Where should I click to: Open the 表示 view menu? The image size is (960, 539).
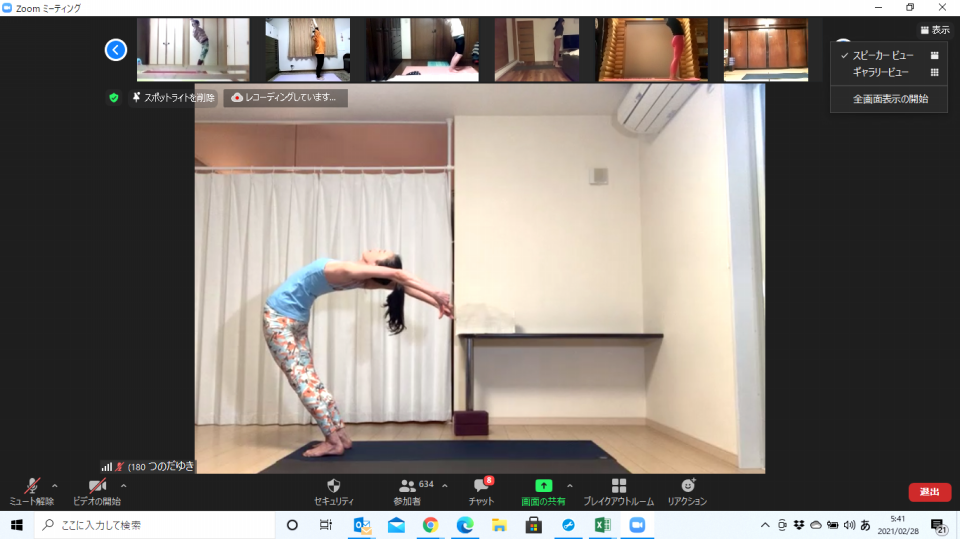pyautogui.click(x=935, y=29)
